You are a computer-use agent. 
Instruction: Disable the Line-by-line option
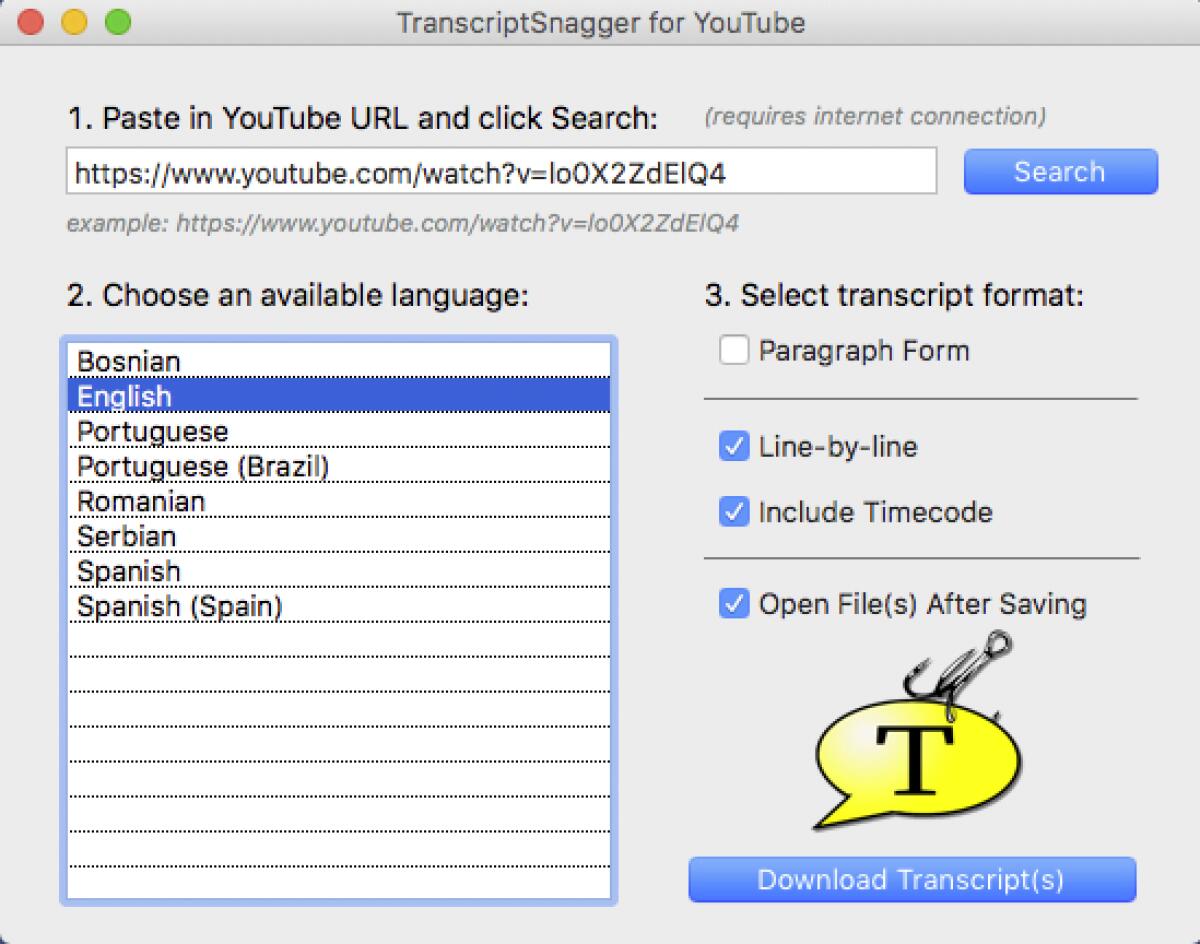point(735,447)
